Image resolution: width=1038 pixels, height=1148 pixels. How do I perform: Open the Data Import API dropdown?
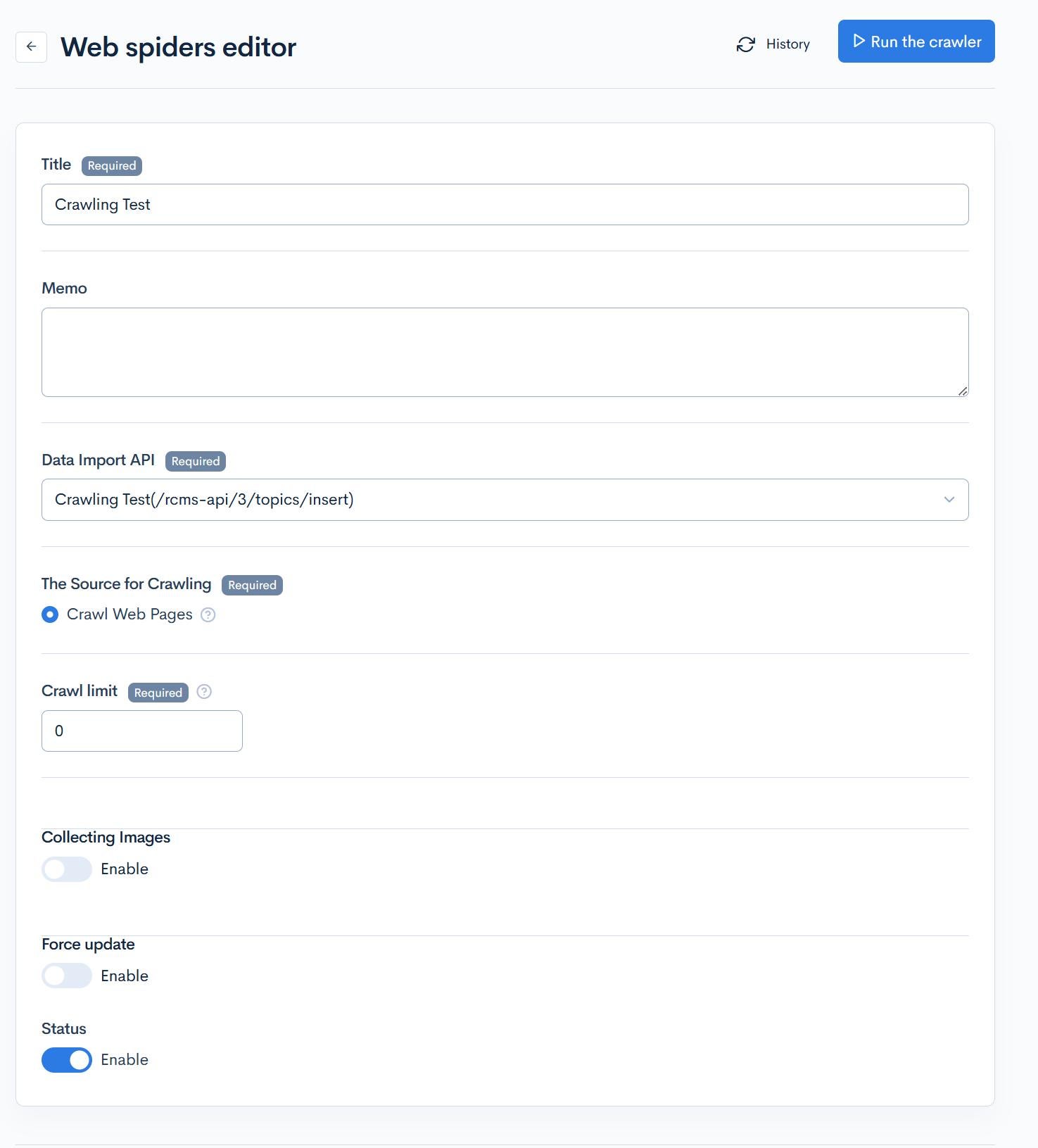[x=493, y=500]
